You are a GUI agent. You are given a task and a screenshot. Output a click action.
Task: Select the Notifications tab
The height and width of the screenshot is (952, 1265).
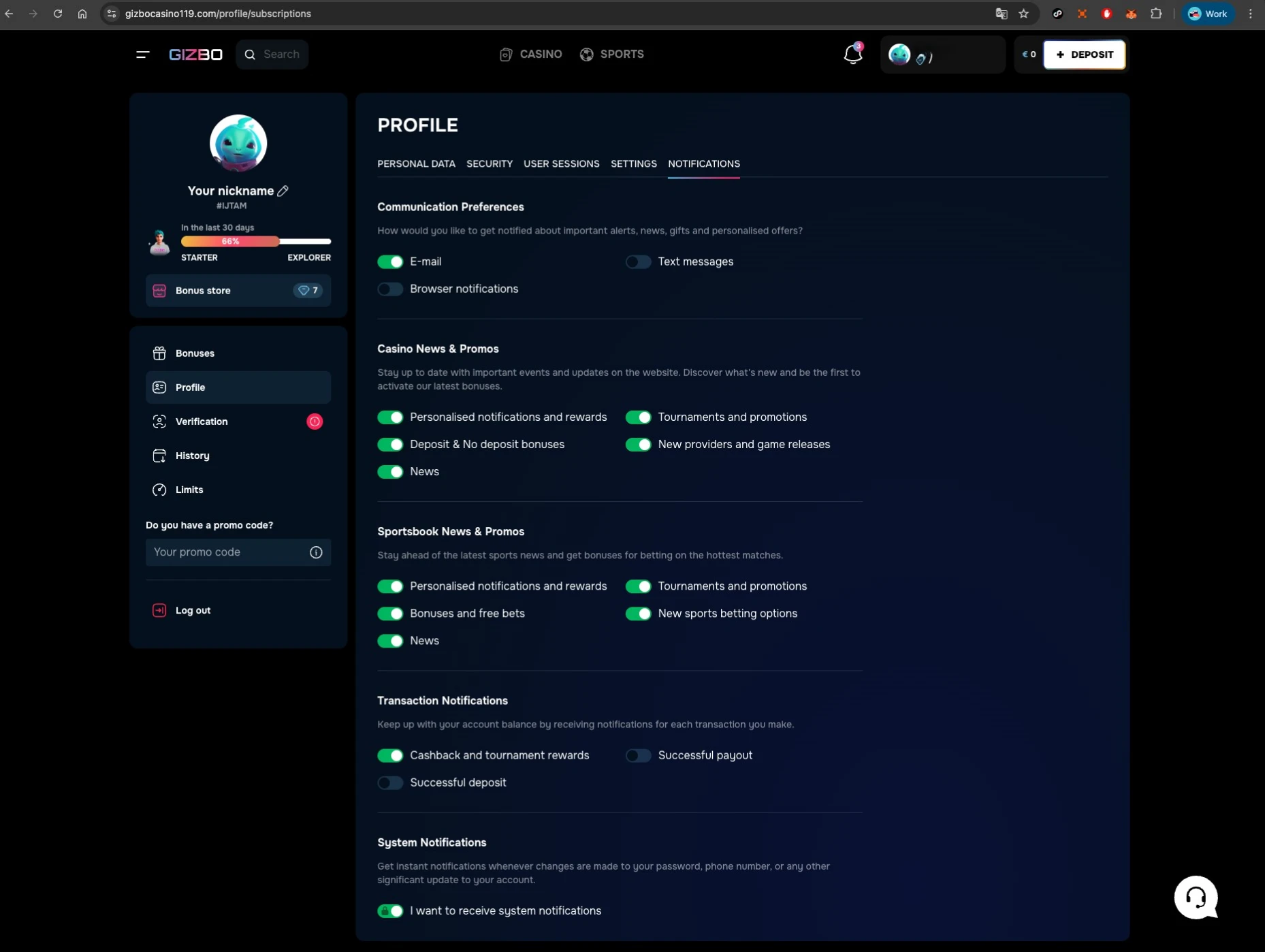coord(703,164)
